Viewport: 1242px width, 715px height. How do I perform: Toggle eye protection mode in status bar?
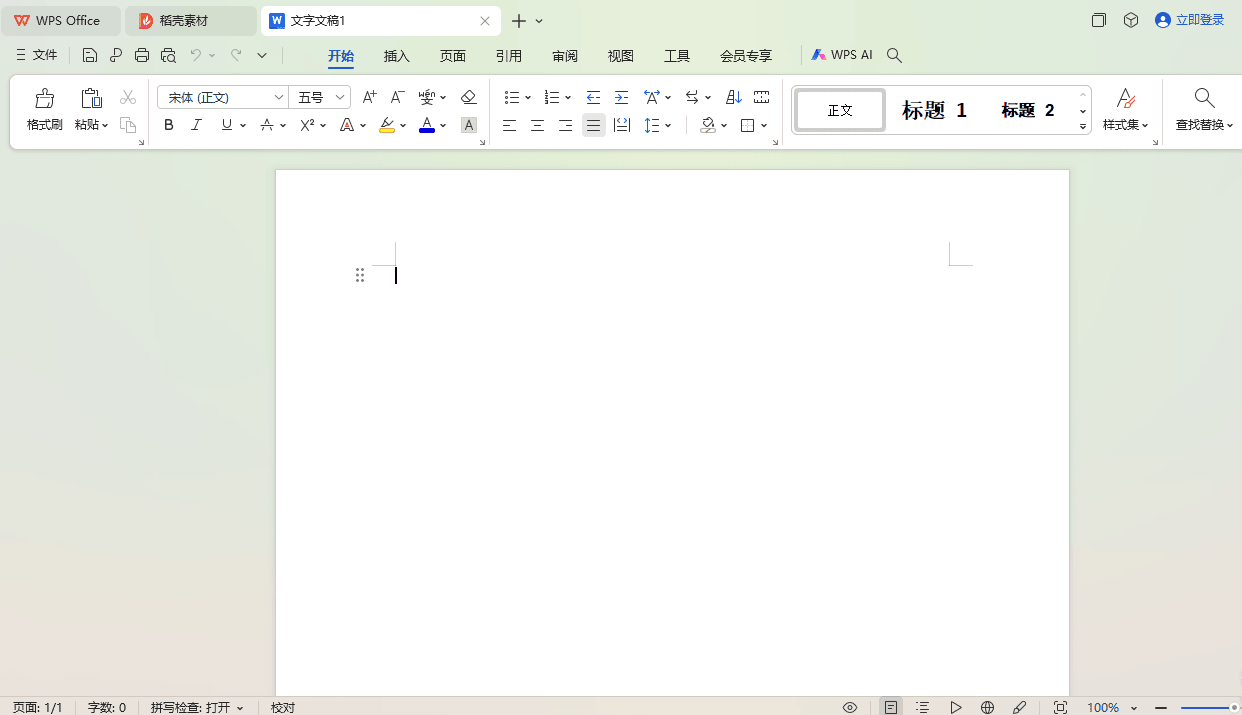tap(849, 707)
